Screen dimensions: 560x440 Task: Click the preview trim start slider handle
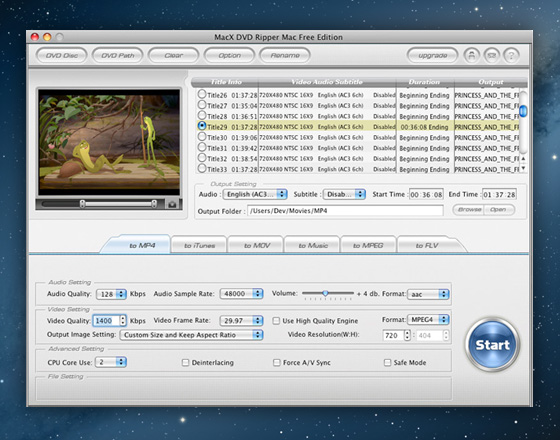[82, 204]
